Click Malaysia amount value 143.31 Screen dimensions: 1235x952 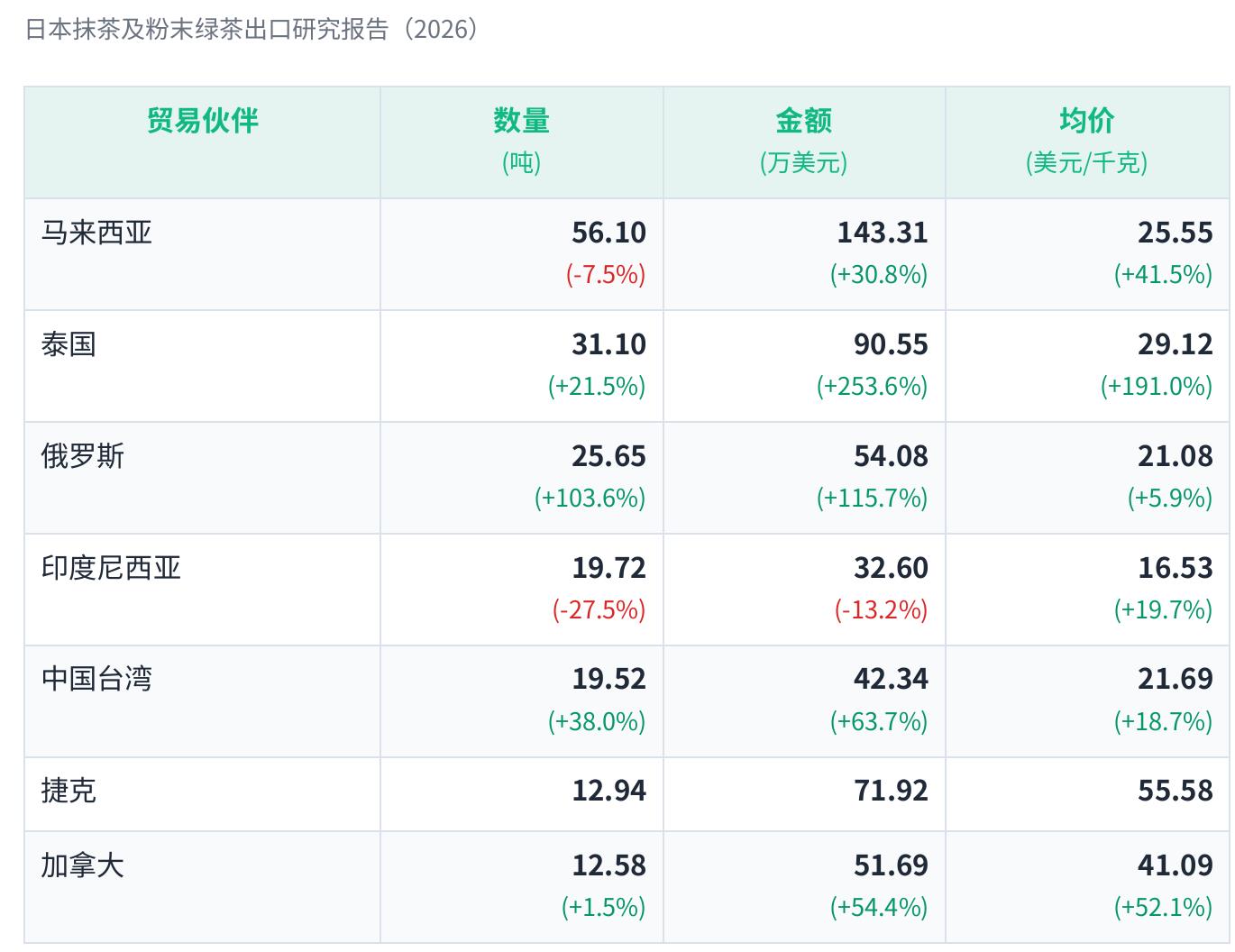click(x=883, y=233)
